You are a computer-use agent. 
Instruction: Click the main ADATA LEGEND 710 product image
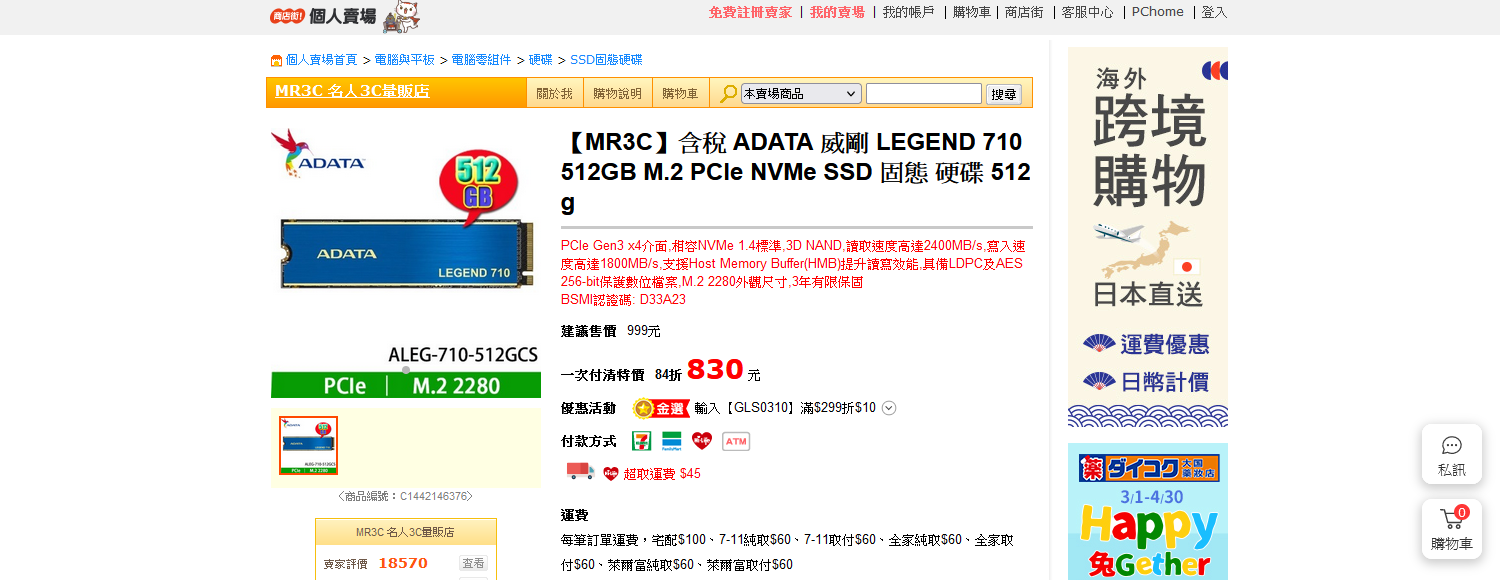pos(406,263)
